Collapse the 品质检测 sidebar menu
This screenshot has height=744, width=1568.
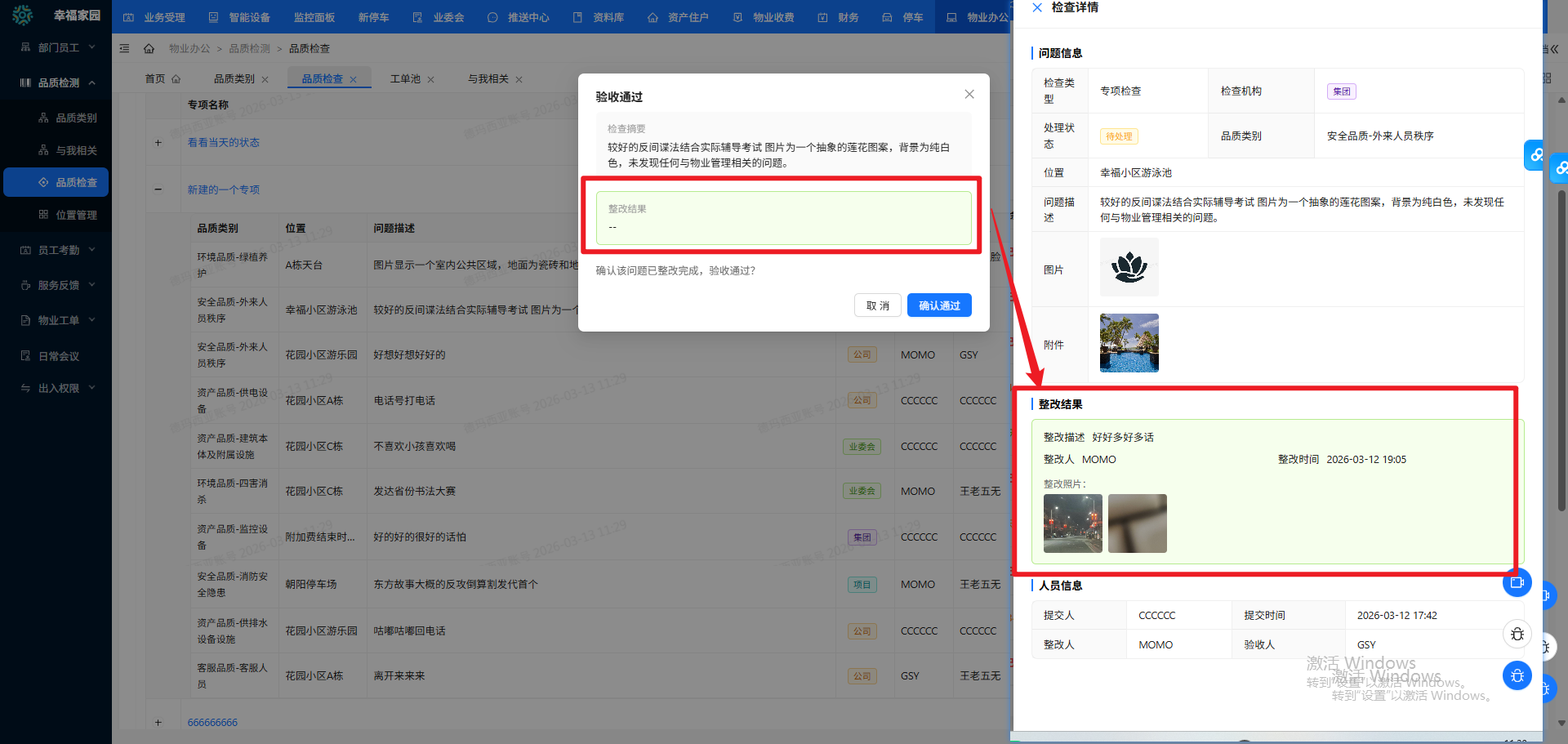click(57, 82)
